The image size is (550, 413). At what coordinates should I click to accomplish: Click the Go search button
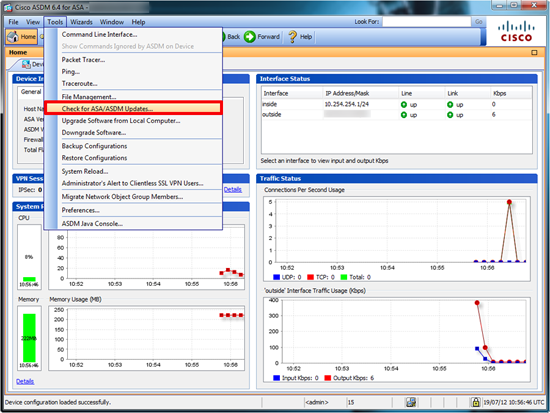478,22
